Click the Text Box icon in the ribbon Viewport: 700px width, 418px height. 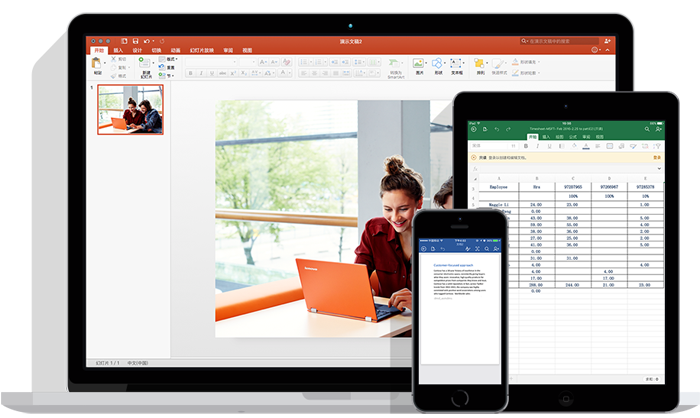coord(457,65)
